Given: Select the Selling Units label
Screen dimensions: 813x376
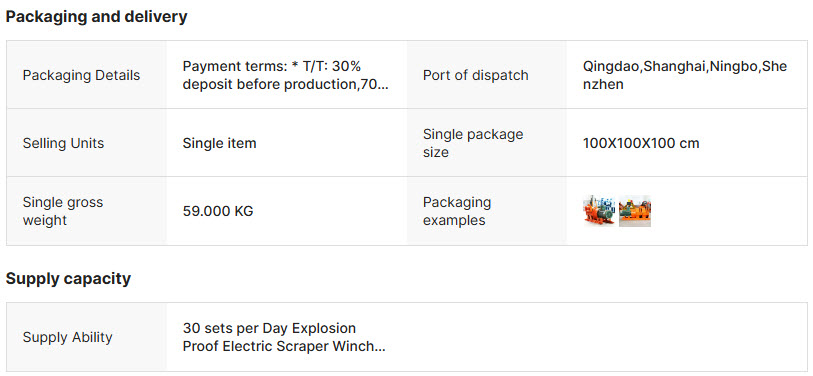Looking at the screenshot, I should pyautogui.click(x=63, y=143).
